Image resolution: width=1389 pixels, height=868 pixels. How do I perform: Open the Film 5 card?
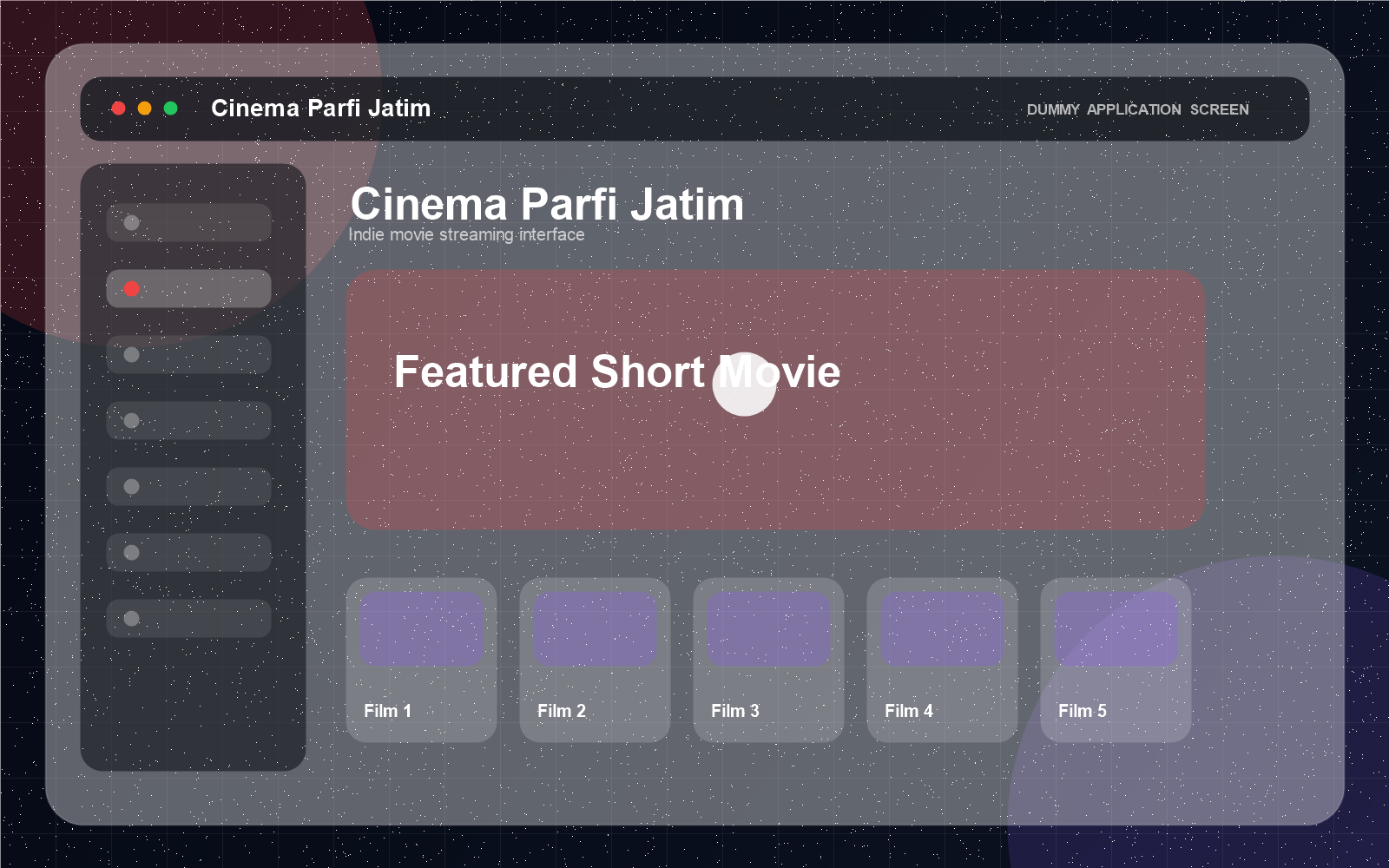pos(1116,661)
